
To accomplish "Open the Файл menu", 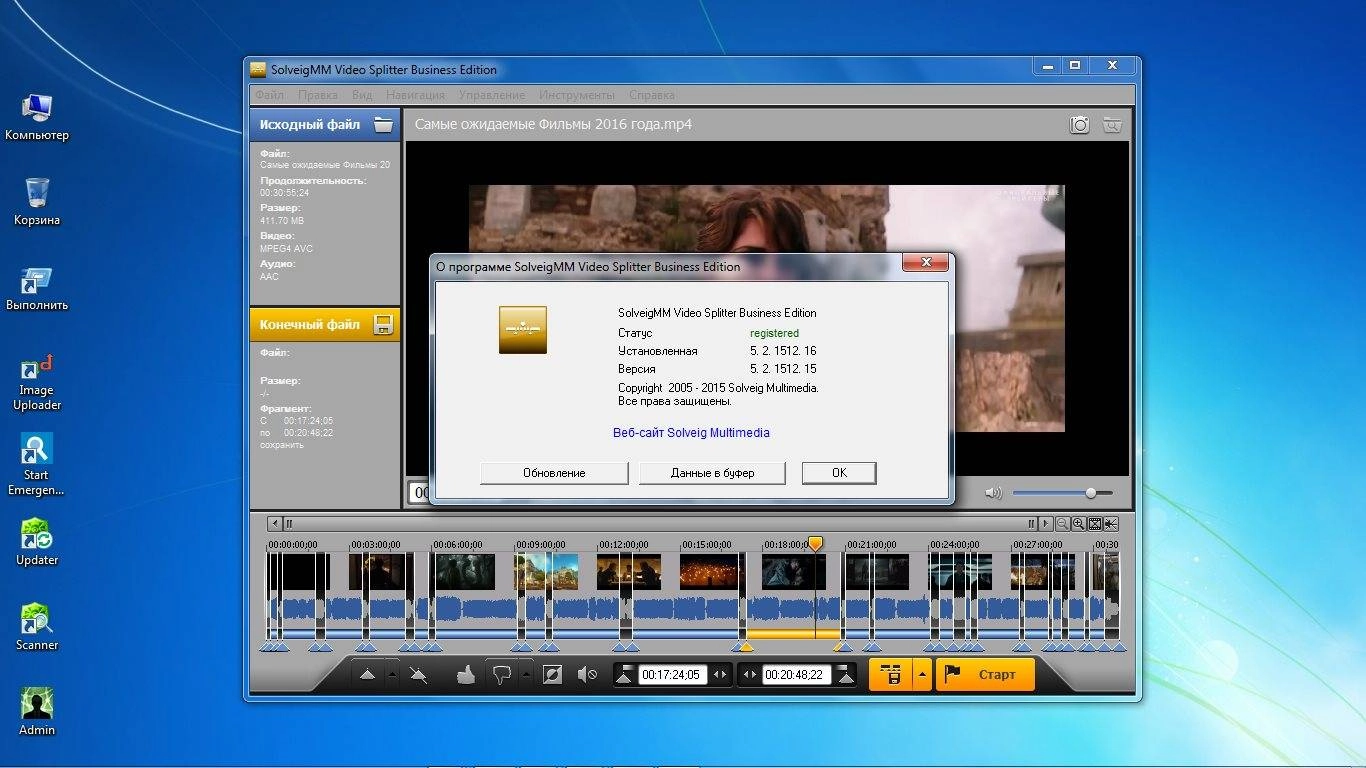I will [x=269, y=95].
